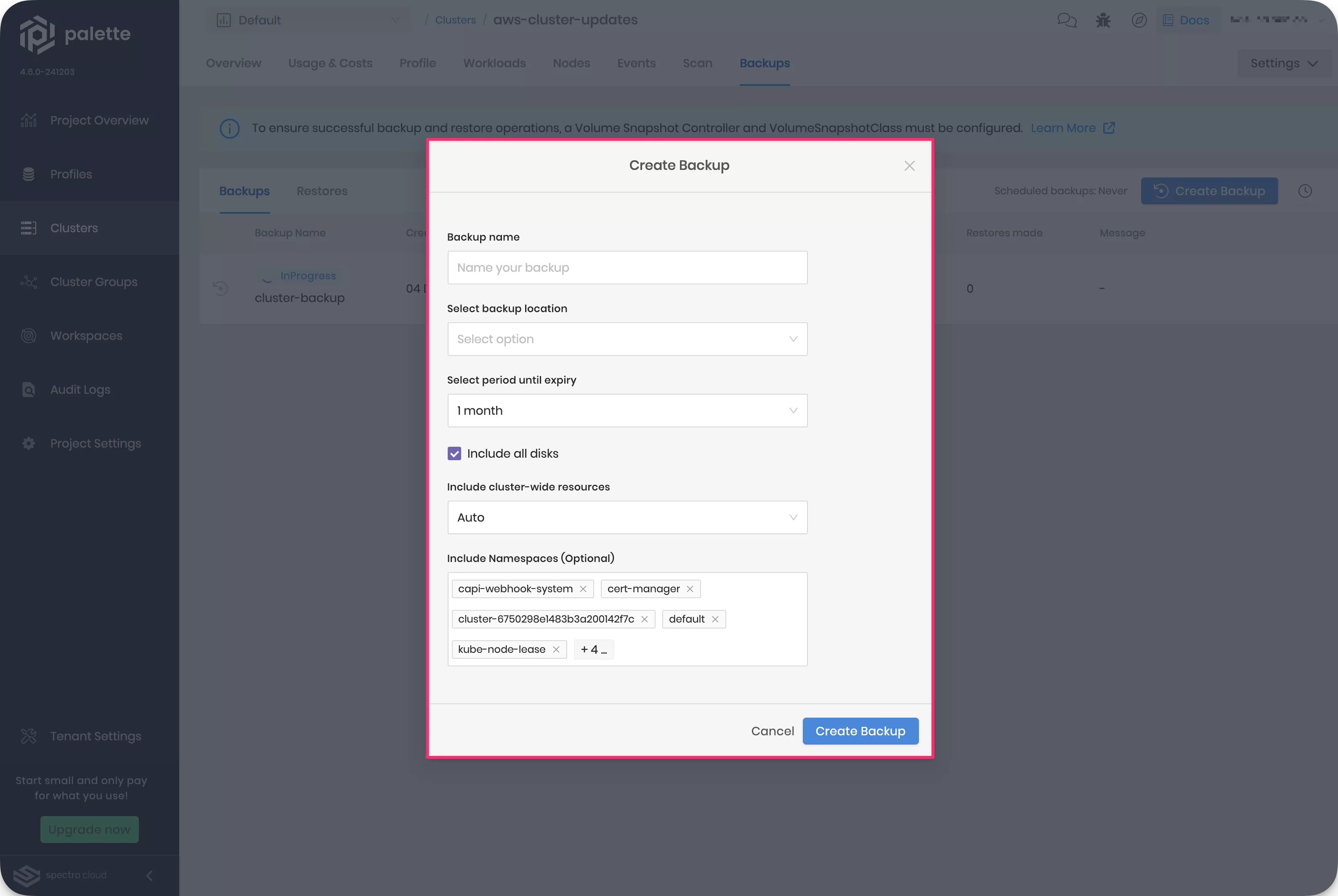Viewport: 1338px width, 896px height.
Task: Open the Clusters section in the sidebar
Action: tap(74, 228)
